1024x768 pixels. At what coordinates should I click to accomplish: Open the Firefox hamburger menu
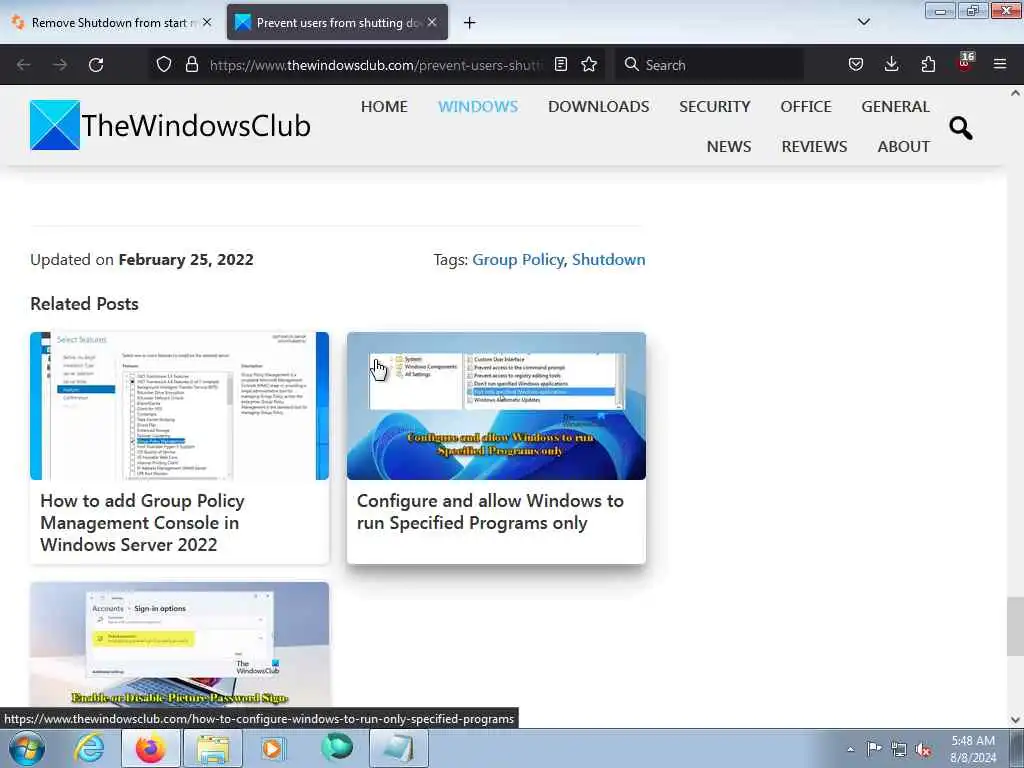pyautogui.click(x=1000, y=64)
